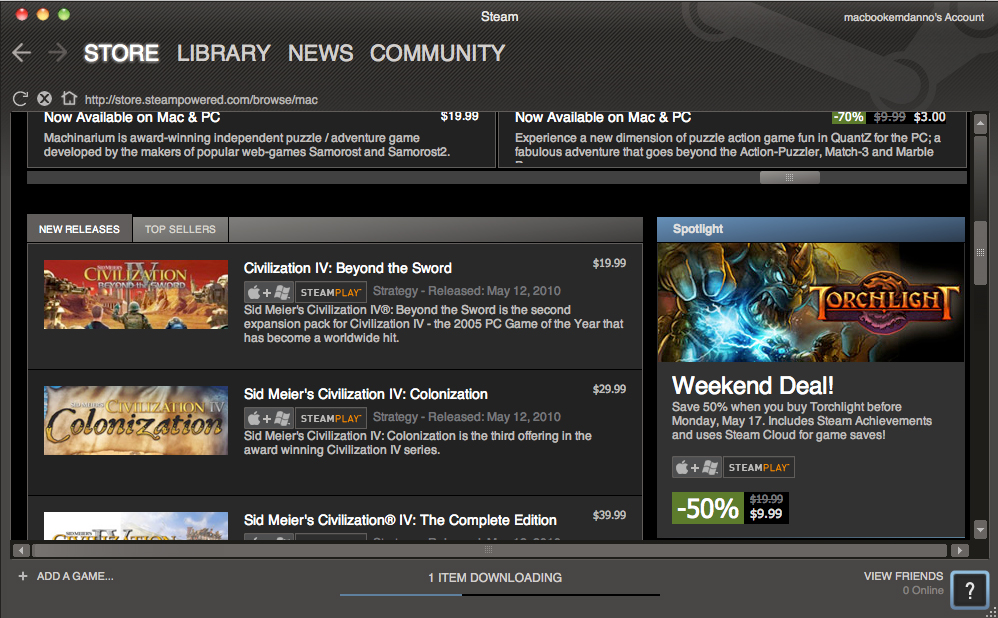Open the Civilization IV: Beyond the Sword title
998x618 pixels.
pos(348,268)
